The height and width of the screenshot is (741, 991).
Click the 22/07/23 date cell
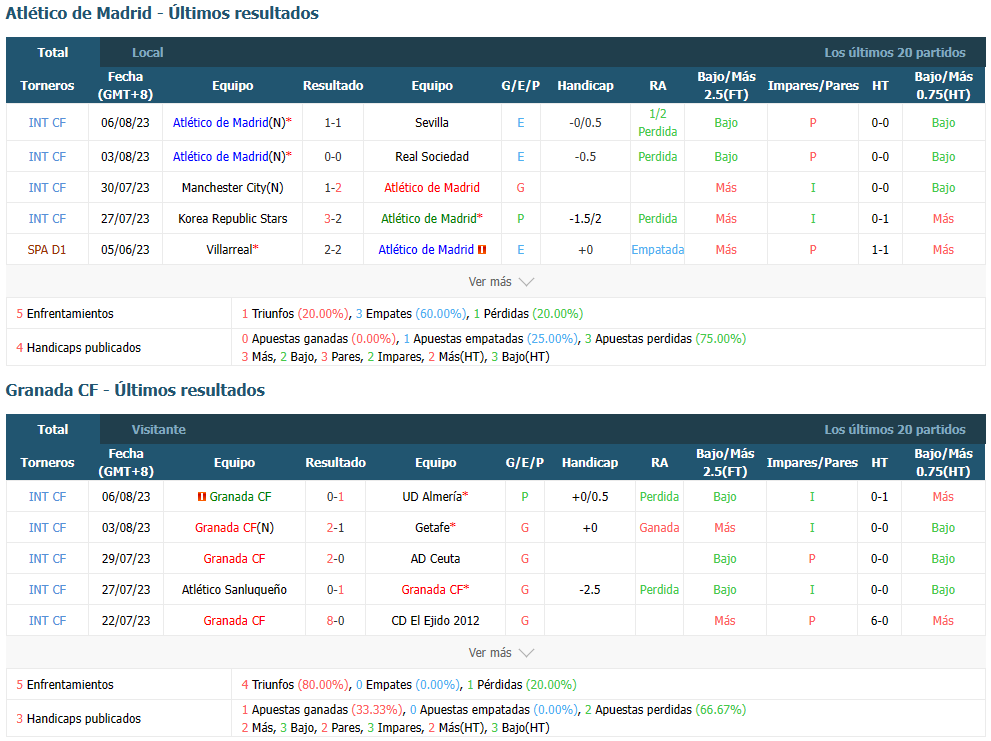click(x=126, y=621)
